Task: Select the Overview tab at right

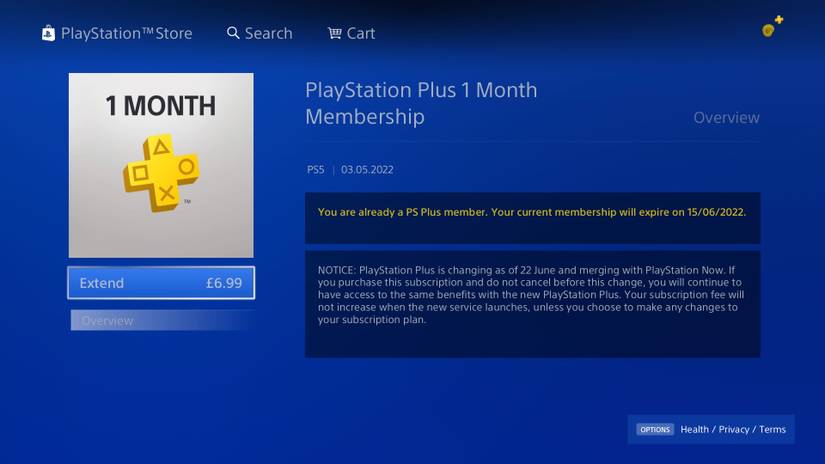Action: (726, 118)
